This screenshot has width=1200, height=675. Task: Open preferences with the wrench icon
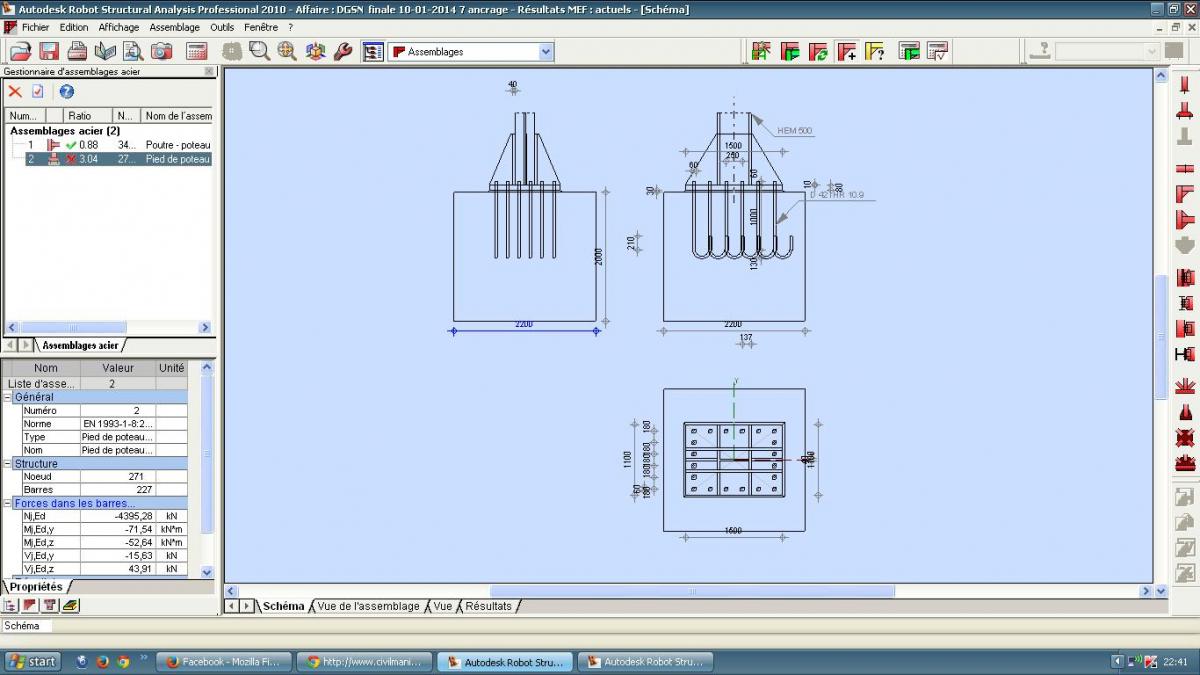(343, 51)
